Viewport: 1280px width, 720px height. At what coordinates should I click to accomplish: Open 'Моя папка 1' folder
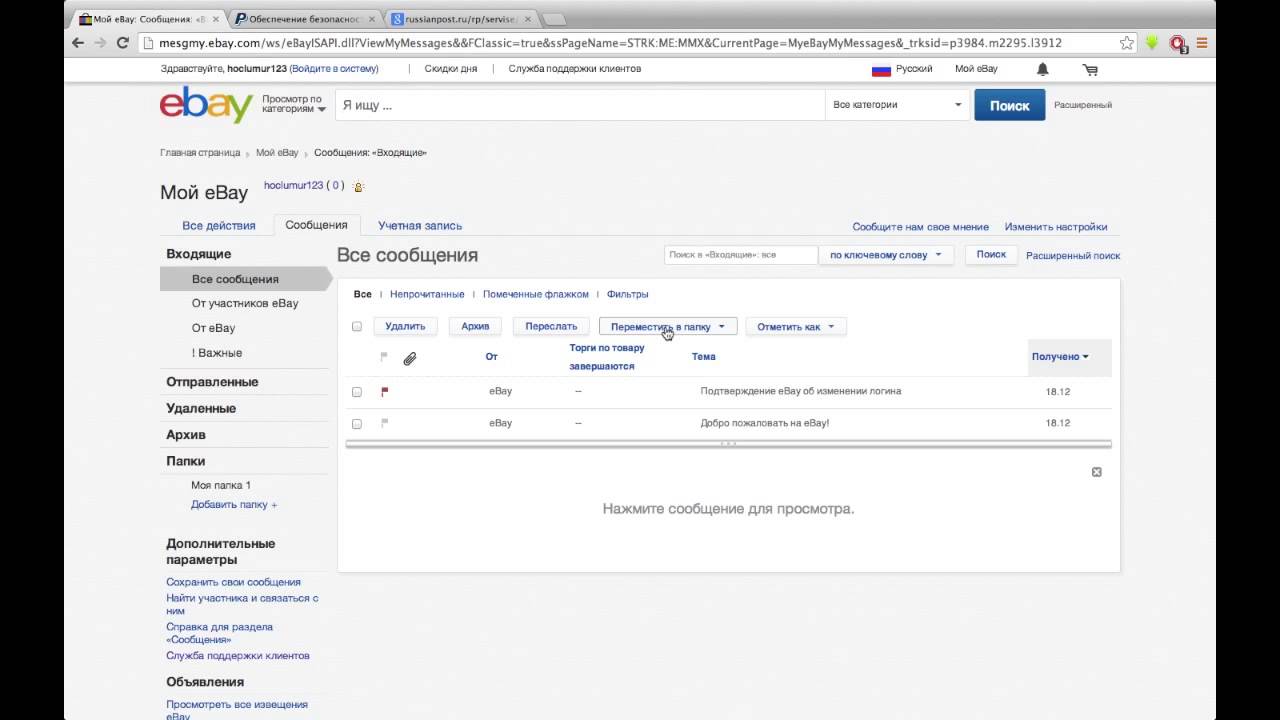click(221, 485)
